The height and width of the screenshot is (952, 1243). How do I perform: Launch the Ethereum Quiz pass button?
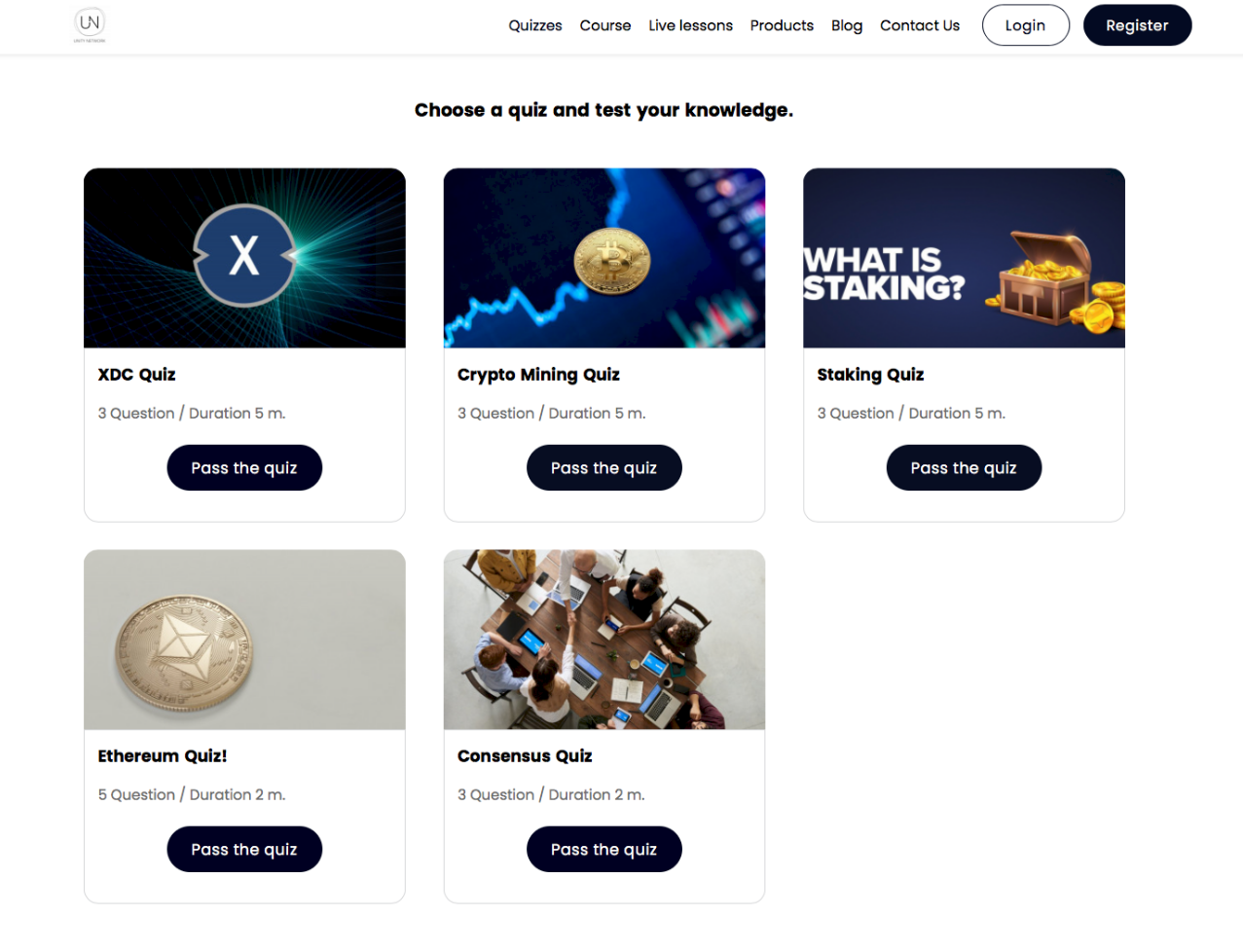coord(244,850)
